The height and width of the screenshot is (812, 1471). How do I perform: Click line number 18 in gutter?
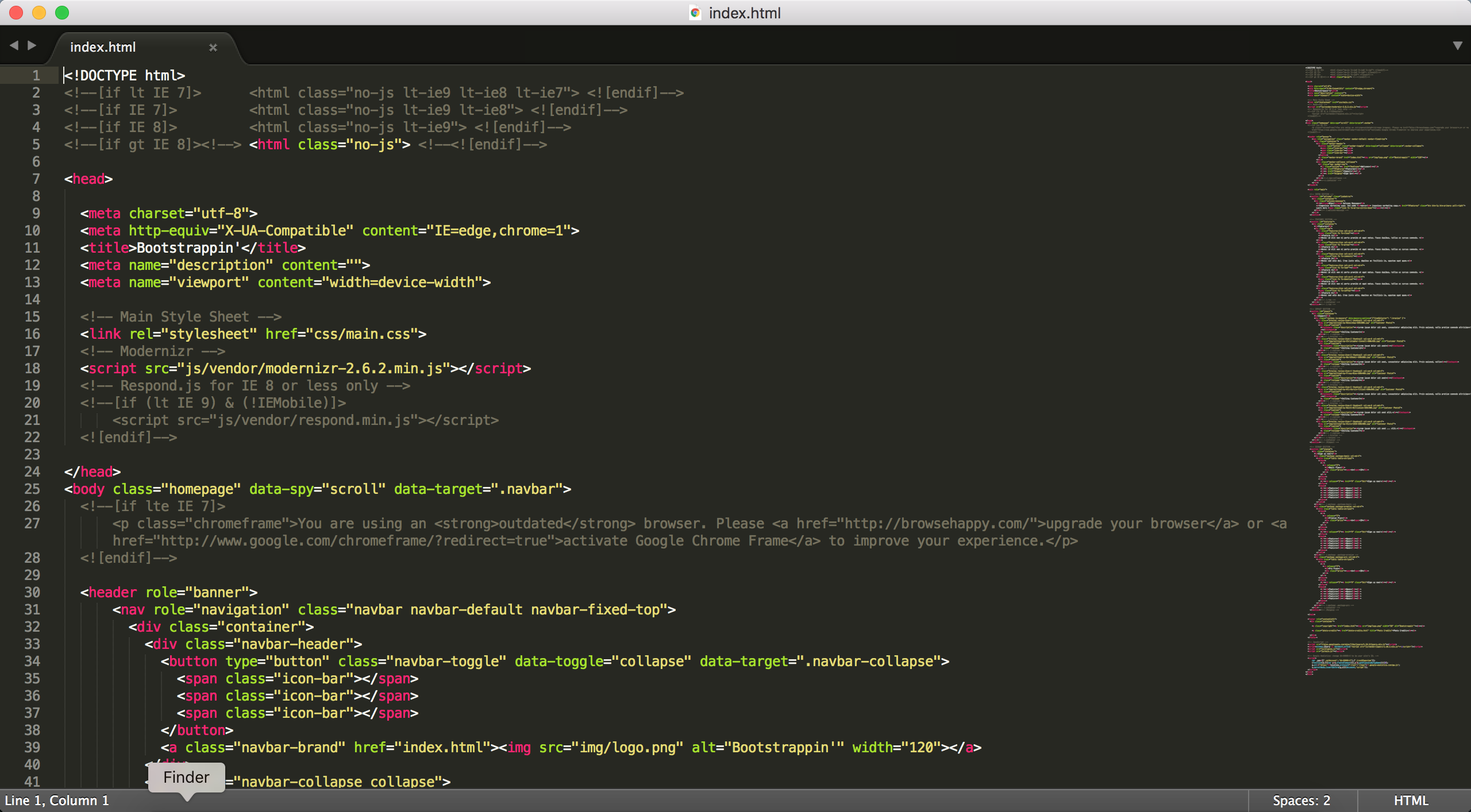click(x=32, y=368)
